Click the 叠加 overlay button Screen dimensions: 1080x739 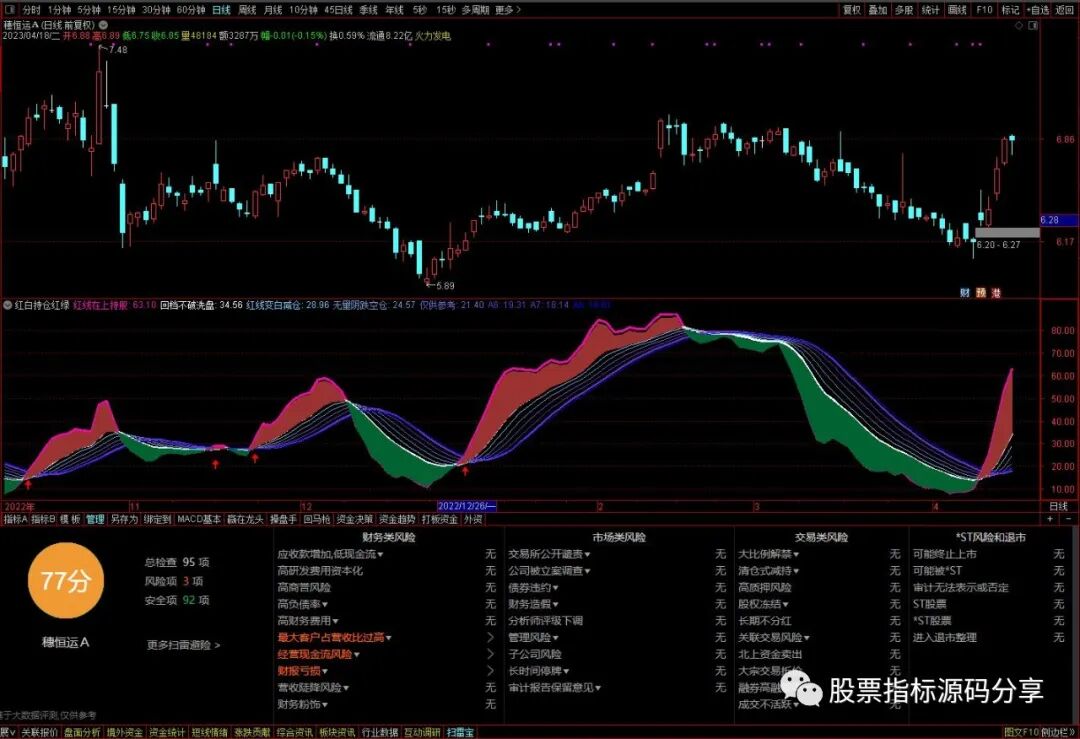878,10
